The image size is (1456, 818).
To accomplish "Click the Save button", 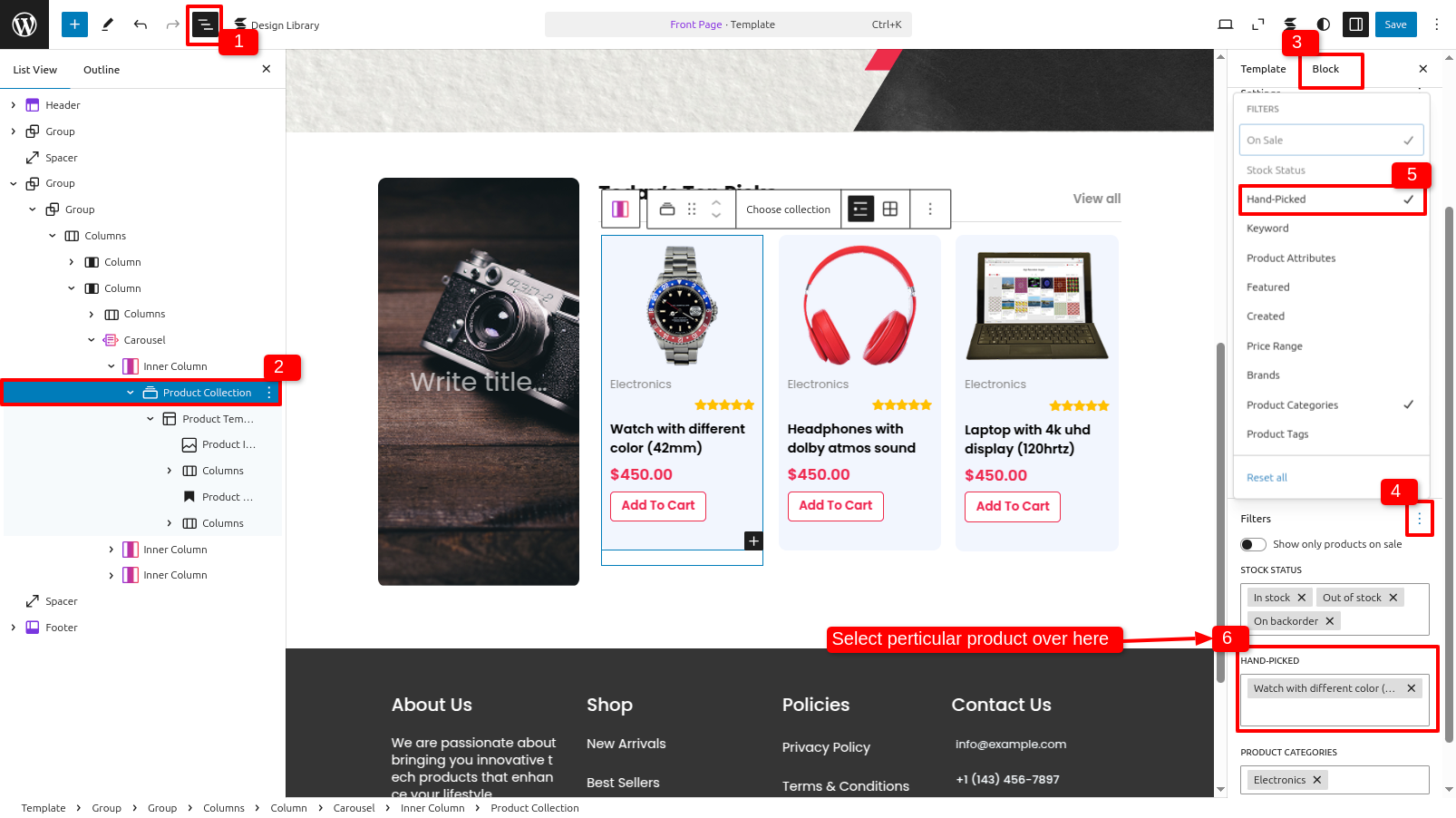I will (x=1396, y=24).
